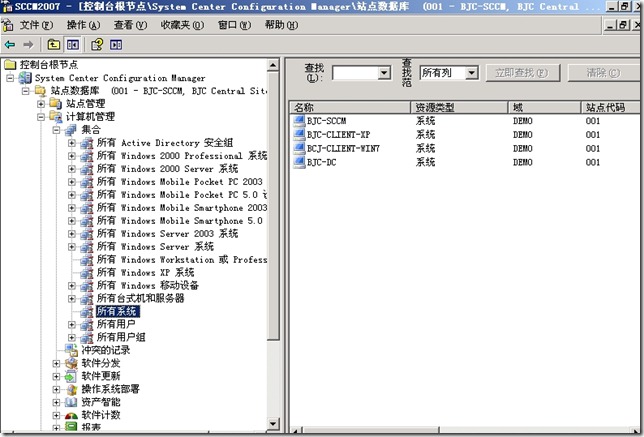The width and height of the screenshot is (644, 437).
Task: Click the 集合 collections icon
Action: 71,130
